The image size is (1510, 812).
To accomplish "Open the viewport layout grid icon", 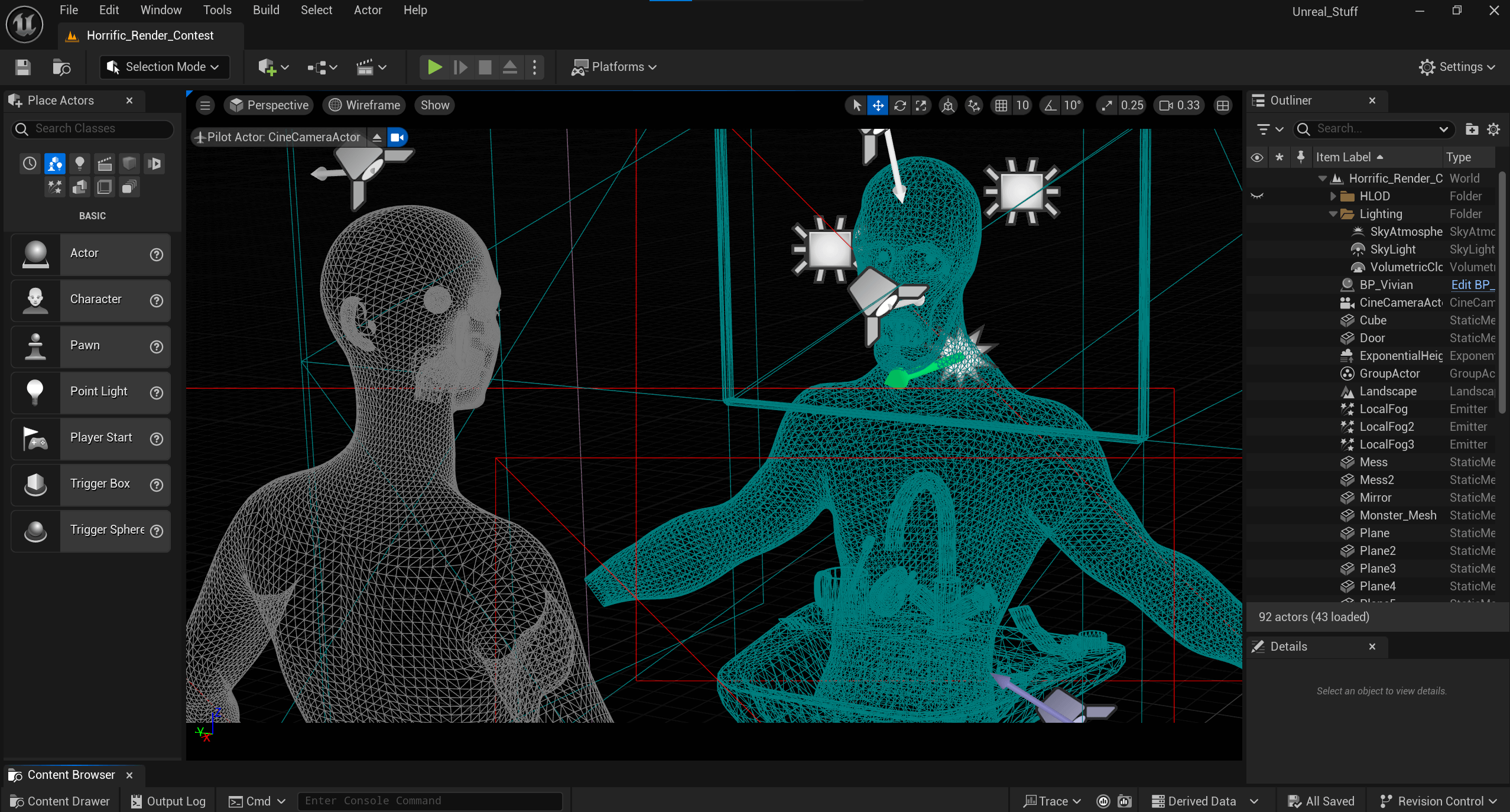I will point(1223,105).
